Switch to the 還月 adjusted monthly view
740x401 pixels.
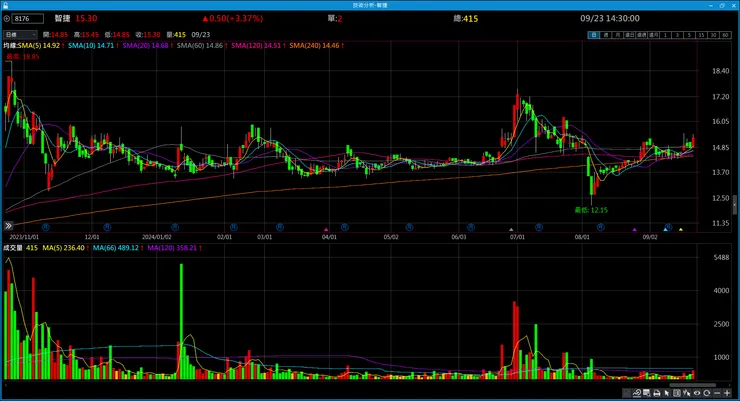click(654, 35)
